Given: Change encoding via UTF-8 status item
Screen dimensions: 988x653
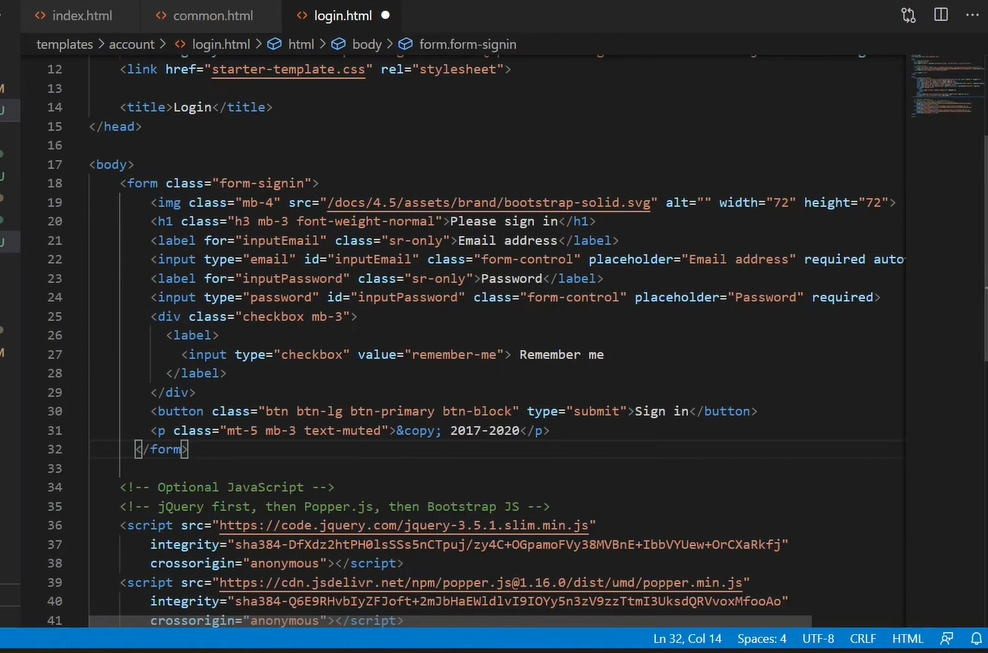Looking at the screenshot, I should coord(818,639).
